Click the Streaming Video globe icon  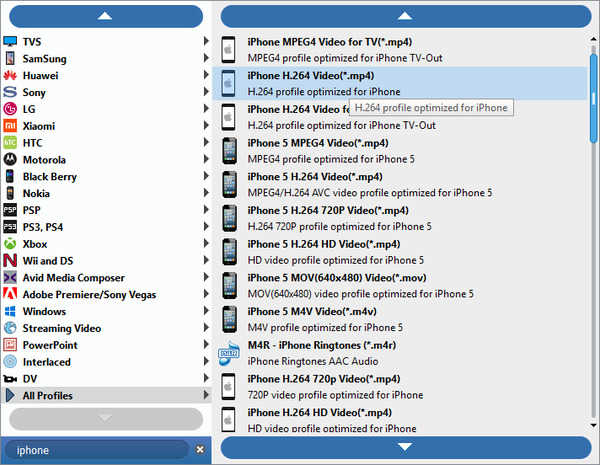click(10, 328)
